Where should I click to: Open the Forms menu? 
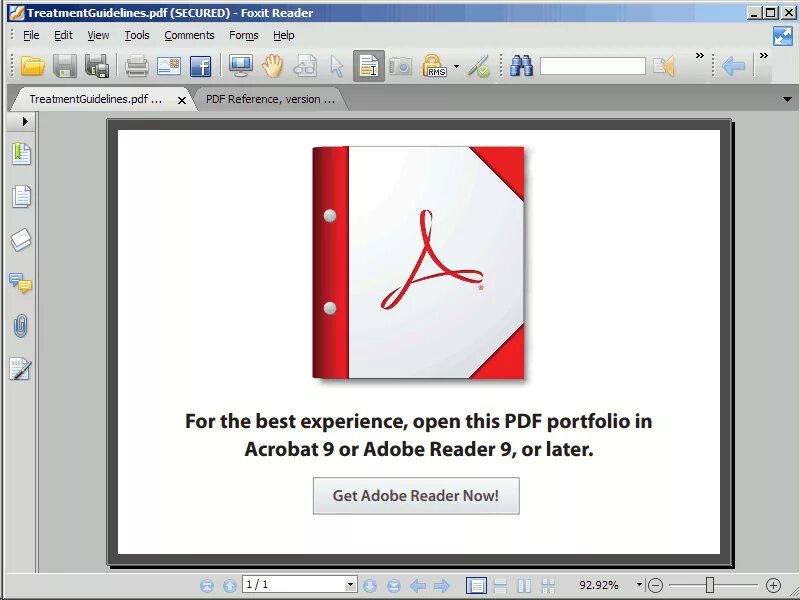point(243,35)
